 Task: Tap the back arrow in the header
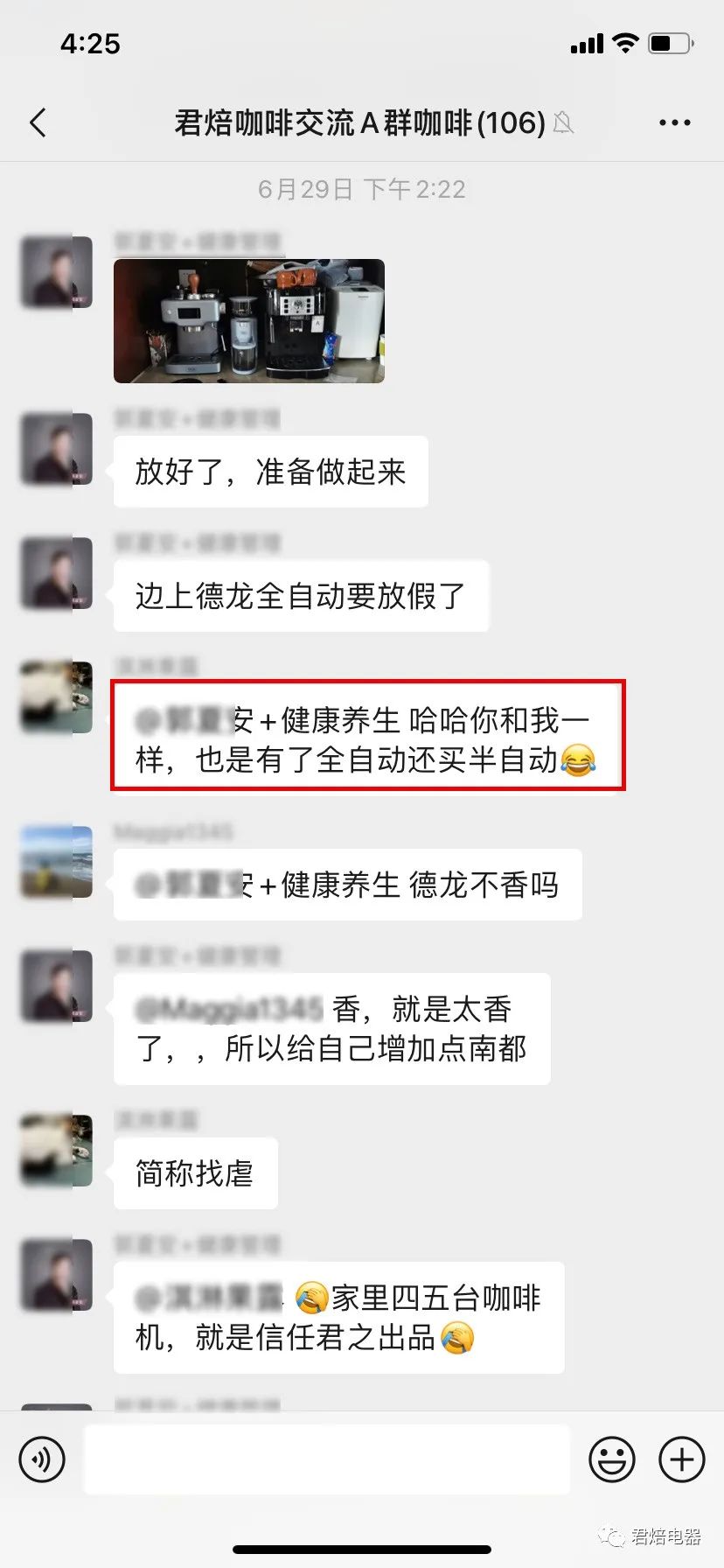[38, 122]
